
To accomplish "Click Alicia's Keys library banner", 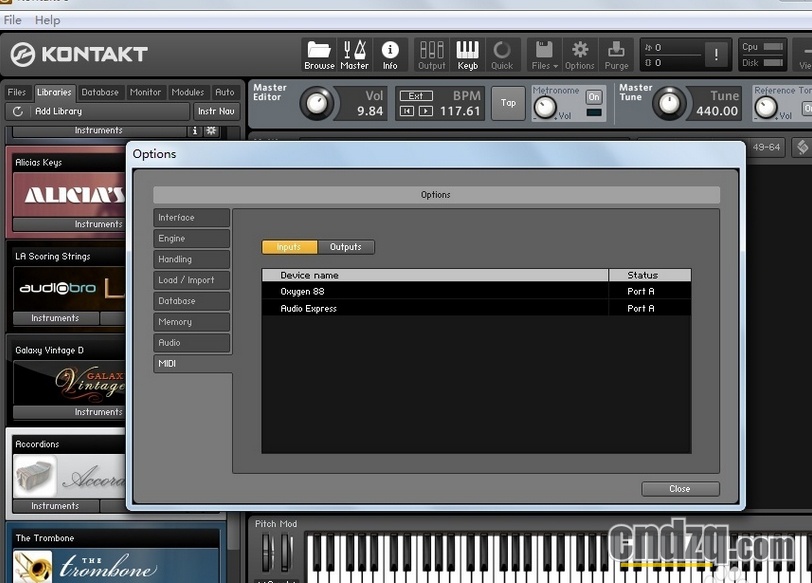I will point(69,195).
